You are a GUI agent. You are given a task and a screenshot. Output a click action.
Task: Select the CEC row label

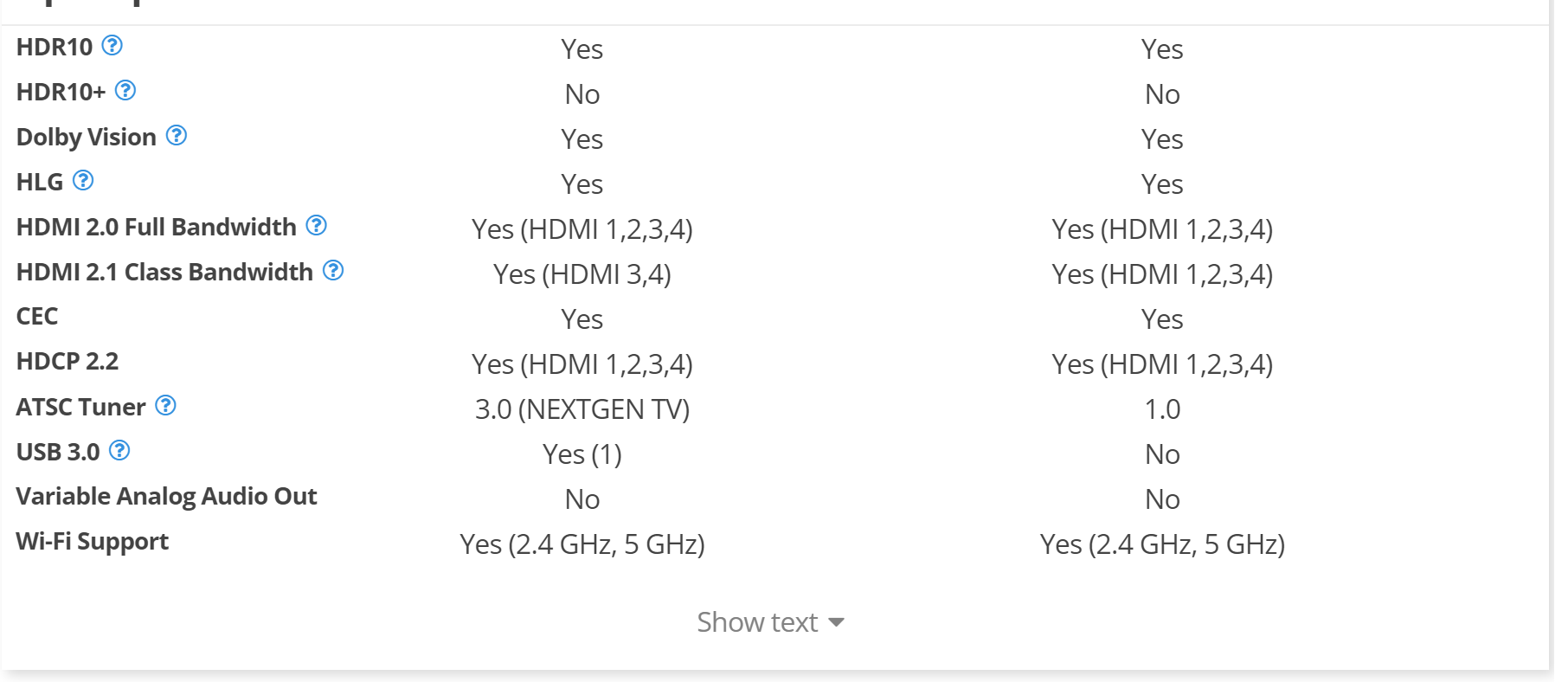(x=37, y=317)
